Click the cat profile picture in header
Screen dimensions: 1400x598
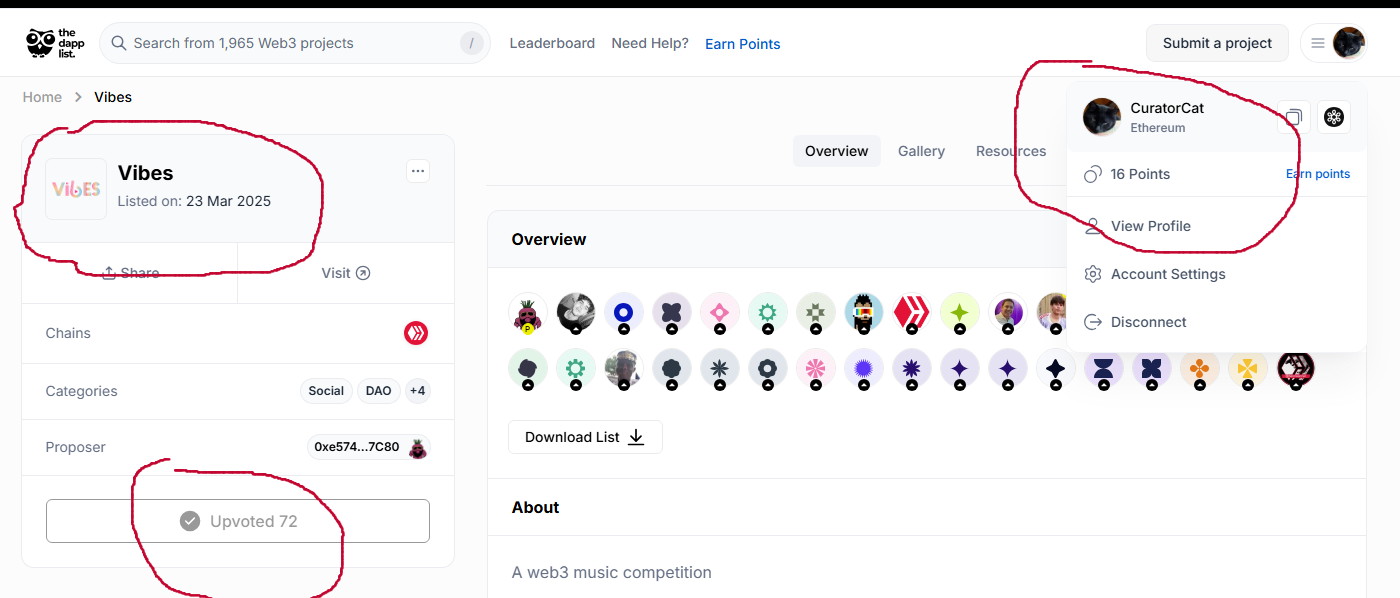tap(1348, 43)
